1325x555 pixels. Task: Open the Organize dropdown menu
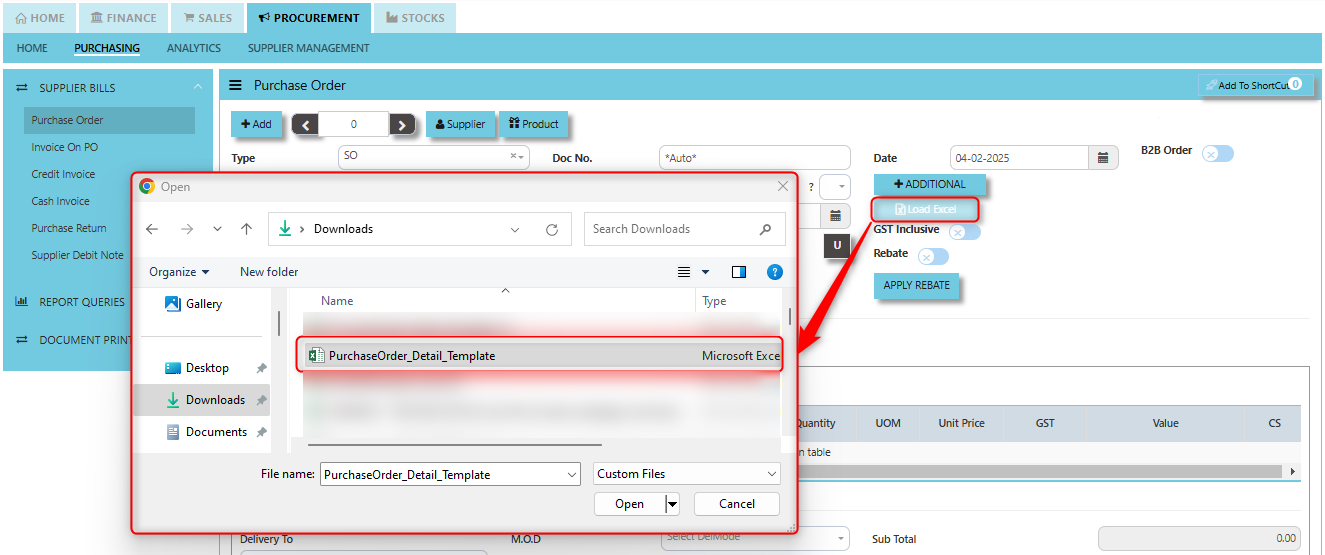click(x=179, y=272)
